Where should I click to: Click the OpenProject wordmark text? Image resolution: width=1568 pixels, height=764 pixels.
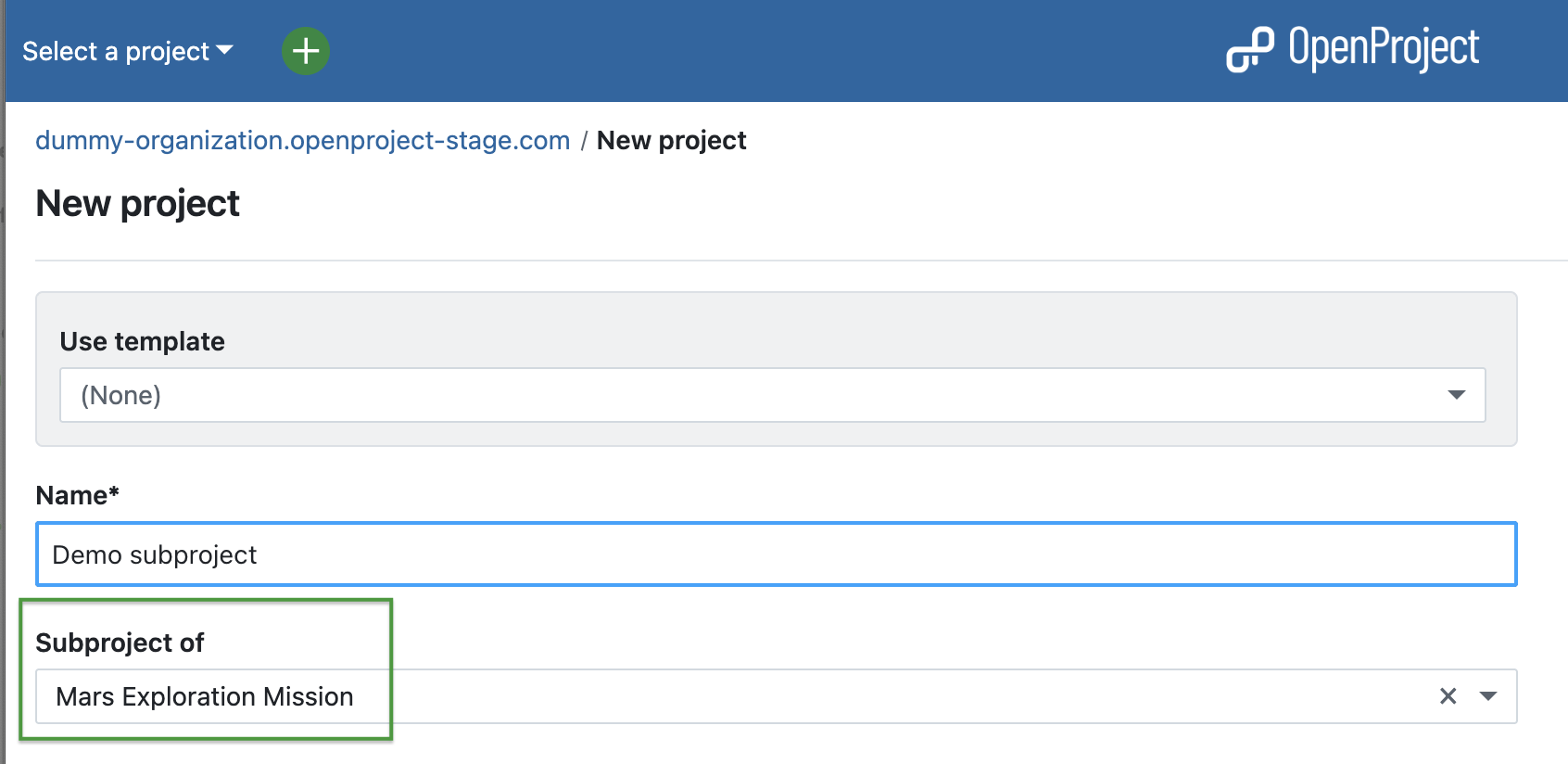[x=1384, y=48]
